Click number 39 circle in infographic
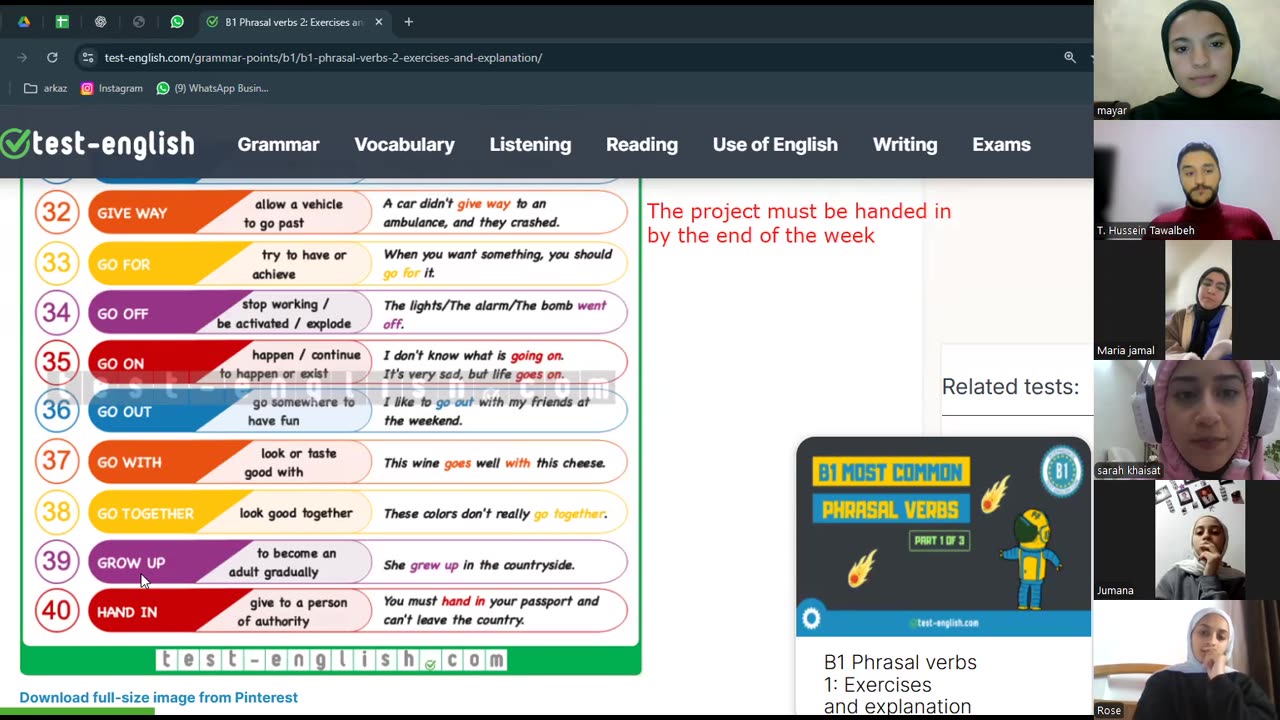 (57, 562)
